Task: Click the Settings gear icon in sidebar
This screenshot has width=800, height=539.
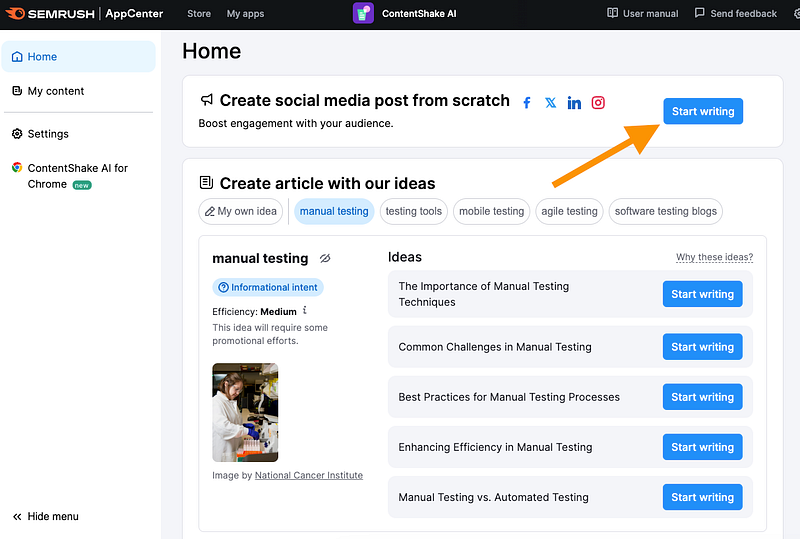Action: [17, 134]
